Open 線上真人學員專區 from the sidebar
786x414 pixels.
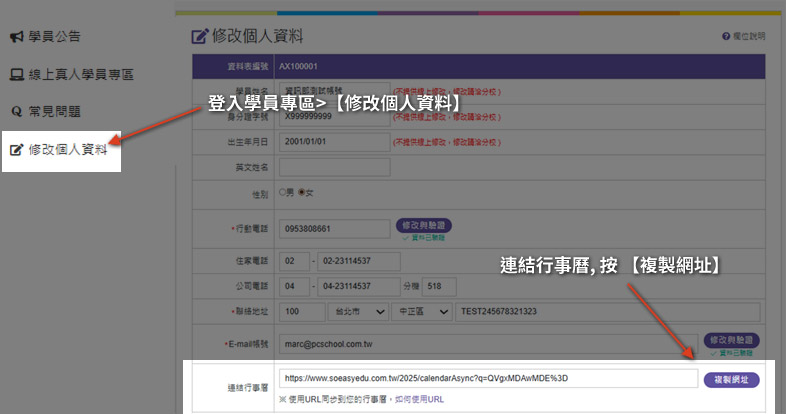[80, 74]
